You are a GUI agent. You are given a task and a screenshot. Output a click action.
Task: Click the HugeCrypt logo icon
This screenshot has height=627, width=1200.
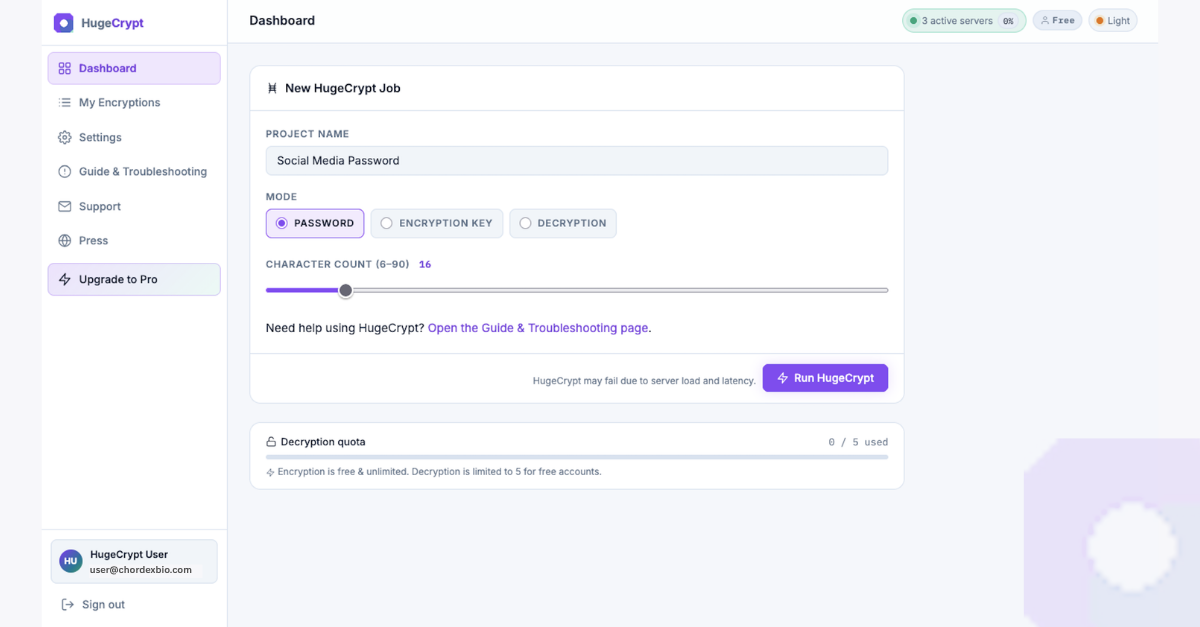(x=63, y=22)
